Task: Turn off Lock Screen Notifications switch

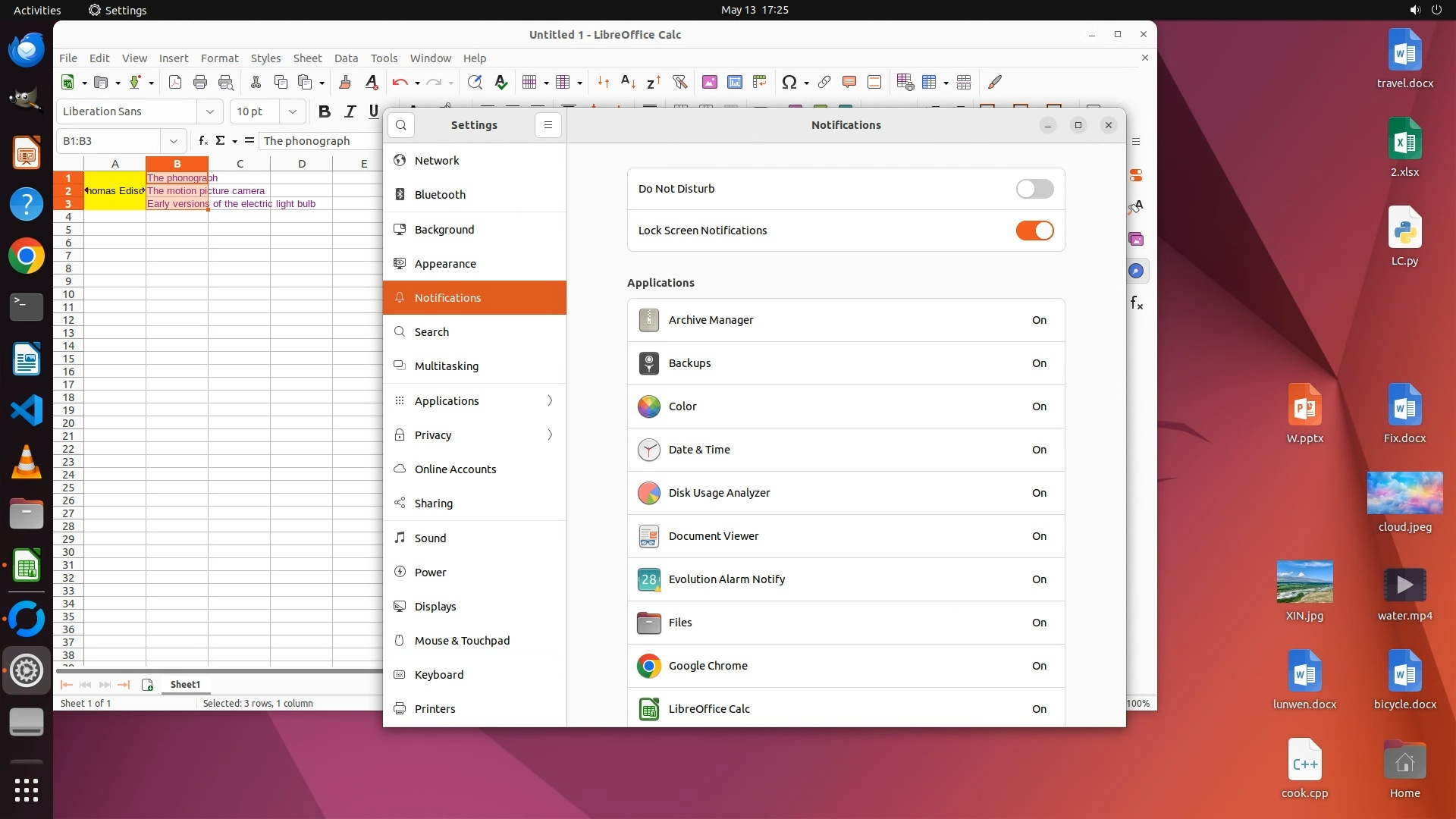Action: 1034,231
